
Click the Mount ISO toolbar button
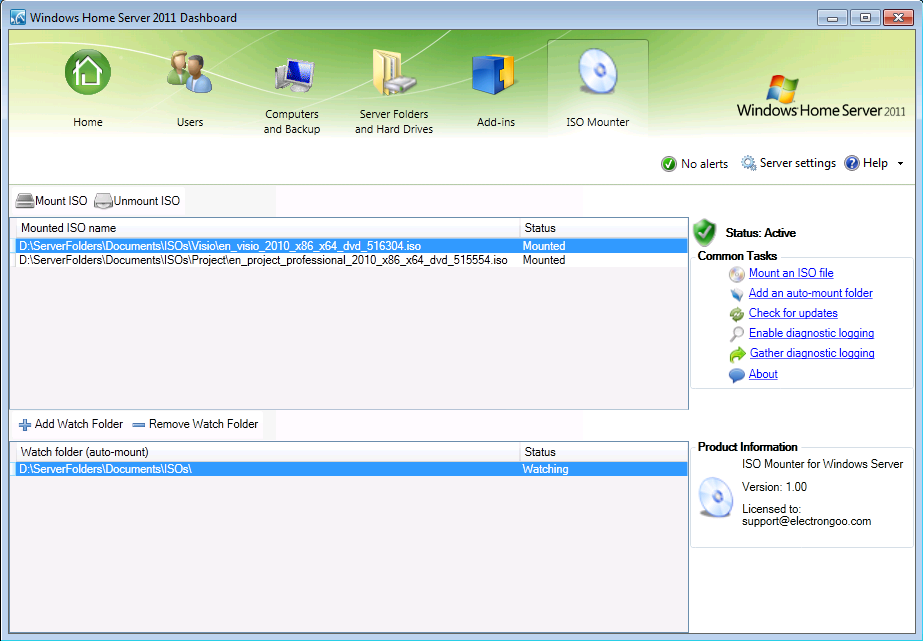pos(52,201)
